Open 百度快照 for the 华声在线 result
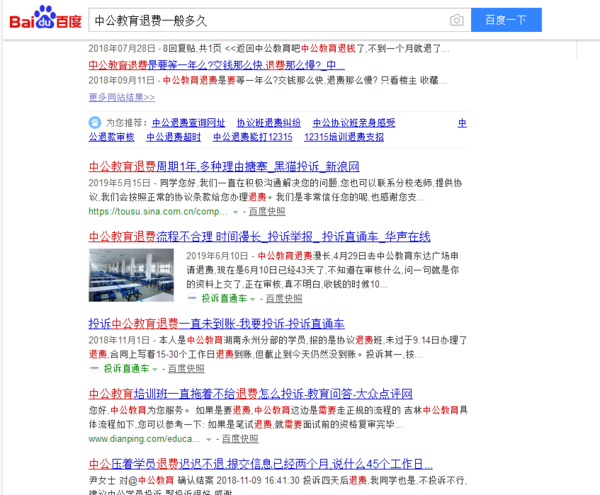The image size is (600, 495). click(284, 298)
